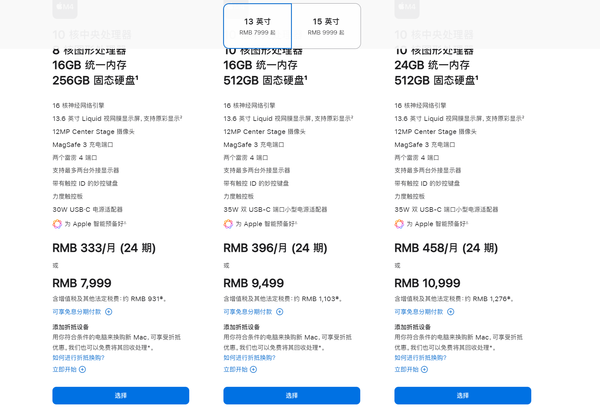Viewport: 600px width, 408px height.
Task: Open 可享免息分期付款 link under RMB 10,999
Action: click(x=419, y=312)
